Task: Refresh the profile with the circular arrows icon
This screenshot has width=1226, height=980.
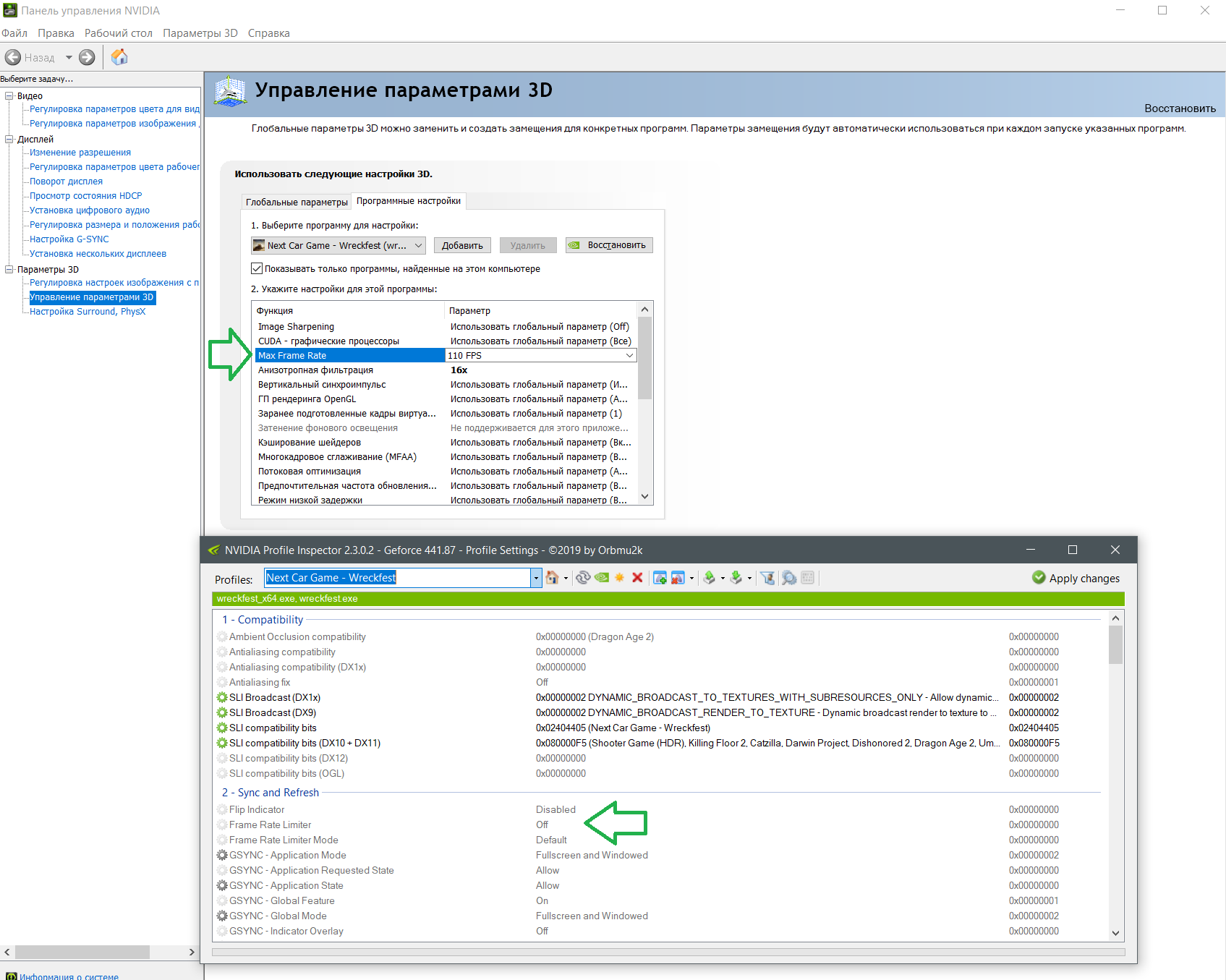Action: (x=583, y=578)
